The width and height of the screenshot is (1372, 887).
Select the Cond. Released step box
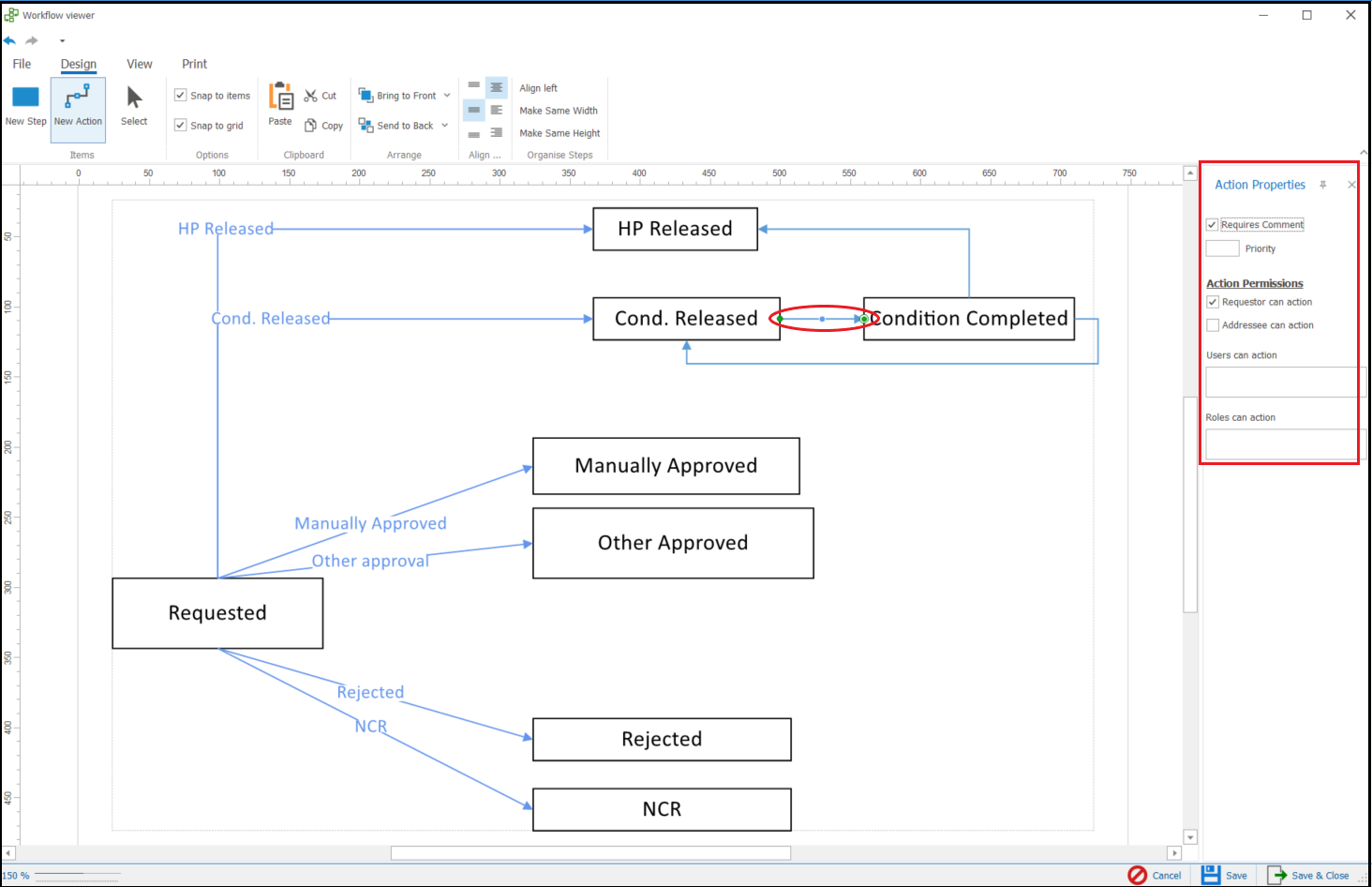pos(686,319)
